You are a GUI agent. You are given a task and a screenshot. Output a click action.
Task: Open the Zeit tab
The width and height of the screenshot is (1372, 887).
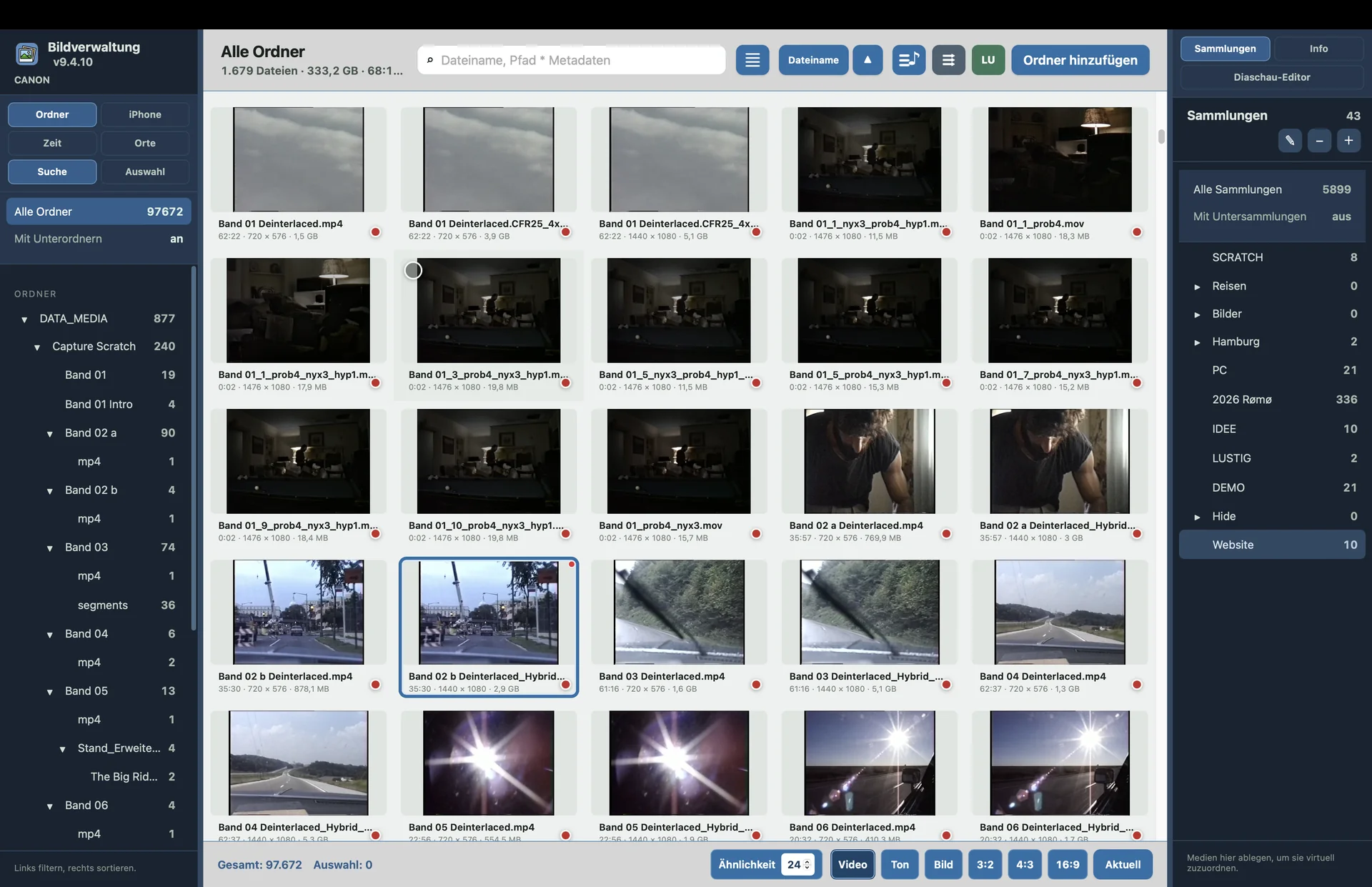point(52,143)
